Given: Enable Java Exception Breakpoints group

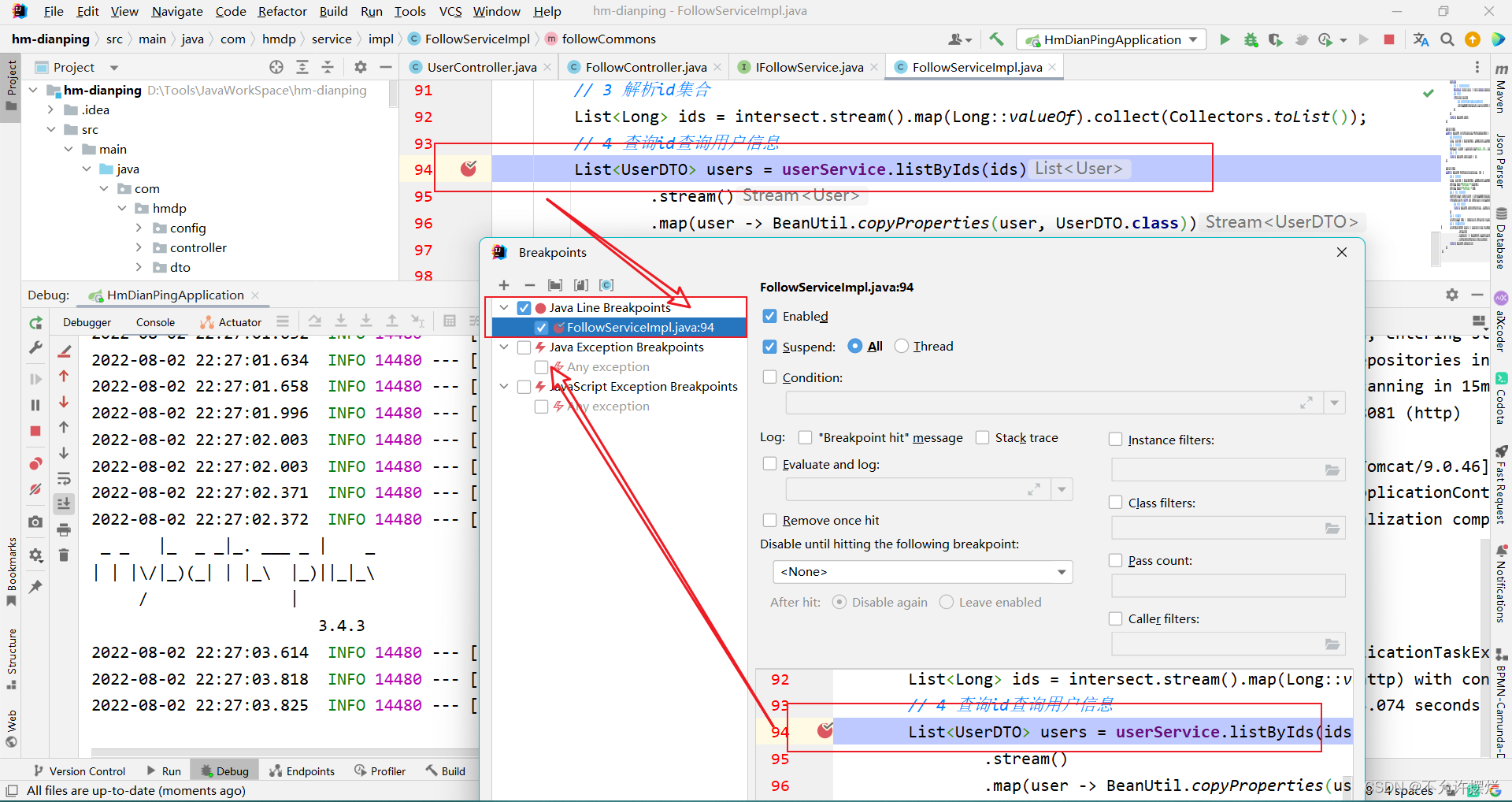Looking at the screenshot, I should click(524, 347).
